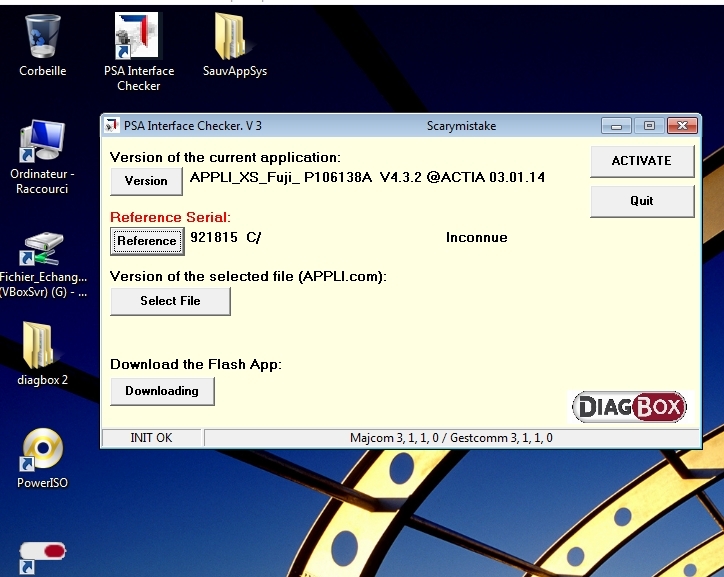The height and width of the screenshot is (577, 724).
Task: Click the Inconnue status text
Action: 477,237
